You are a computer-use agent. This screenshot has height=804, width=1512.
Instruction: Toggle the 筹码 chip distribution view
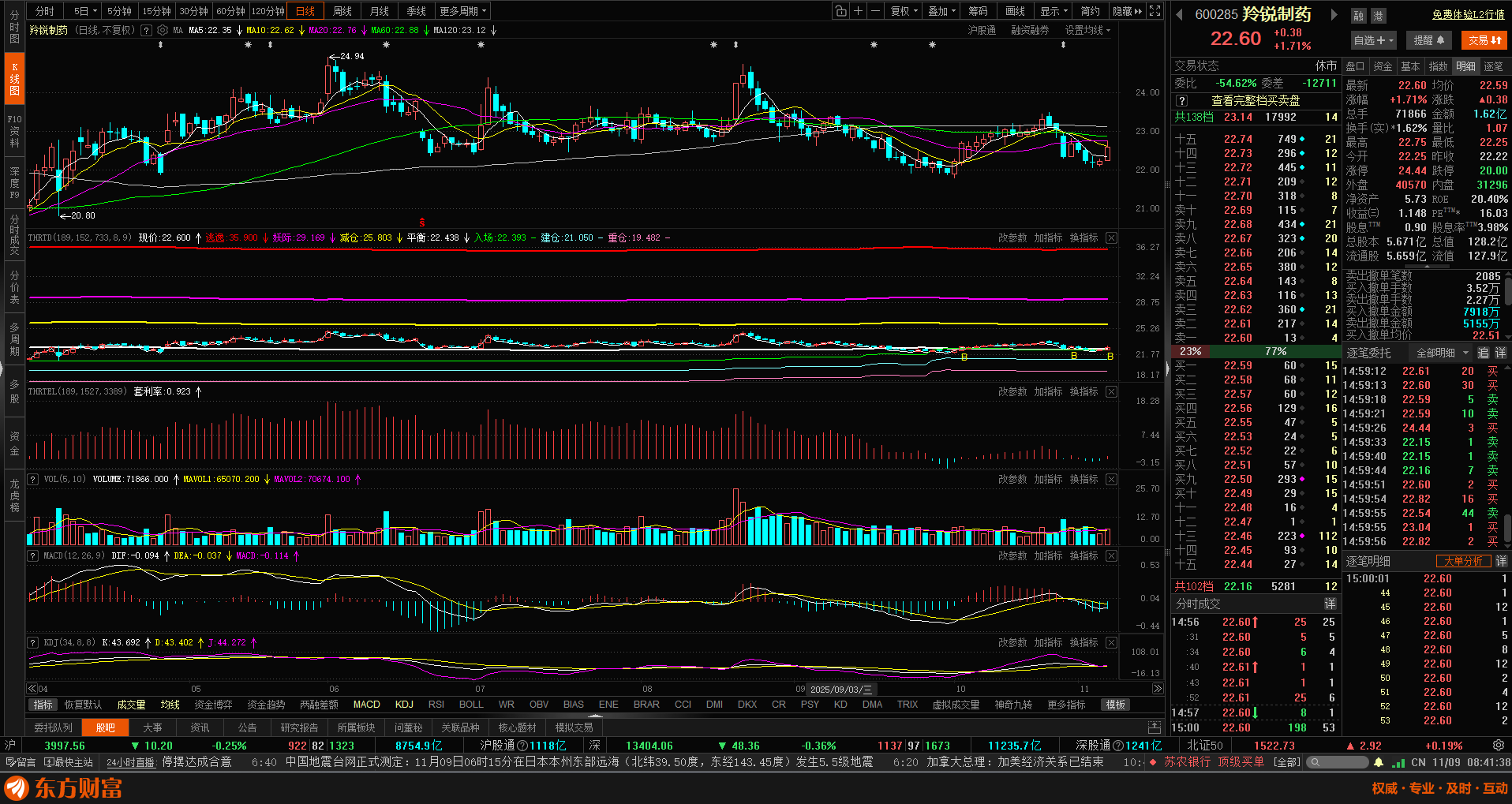978,11
